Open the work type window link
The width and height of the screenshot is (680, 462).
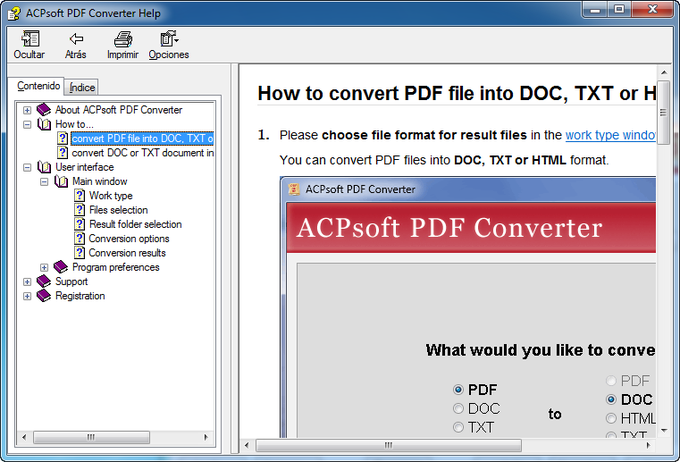tap(610, 135)
